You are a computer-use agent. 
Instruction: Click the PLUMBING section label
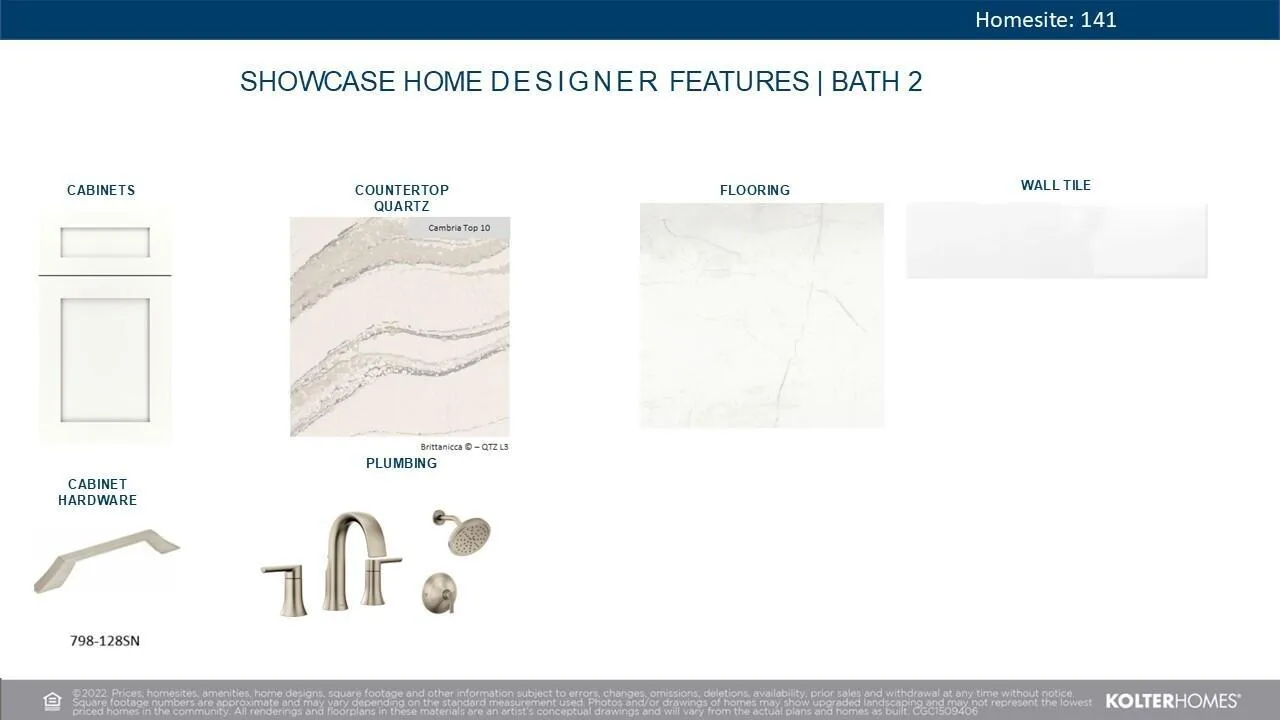coord(401,463)
